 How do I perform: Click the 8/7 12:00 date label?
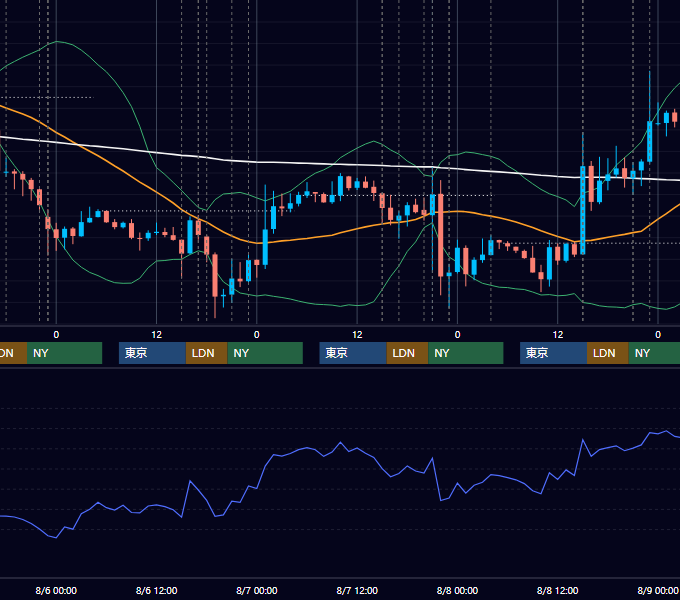click(357, 590)
